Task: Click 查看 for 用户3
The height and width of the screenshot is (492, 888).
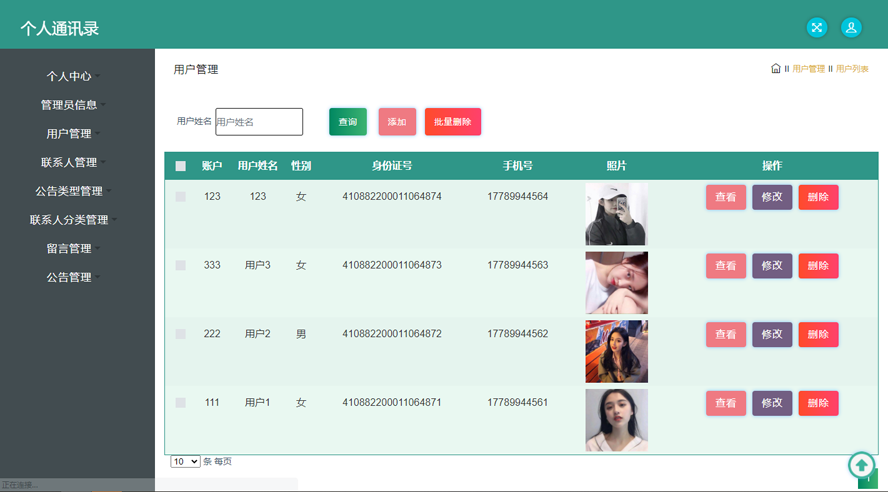Action: [x=725, y=266]
